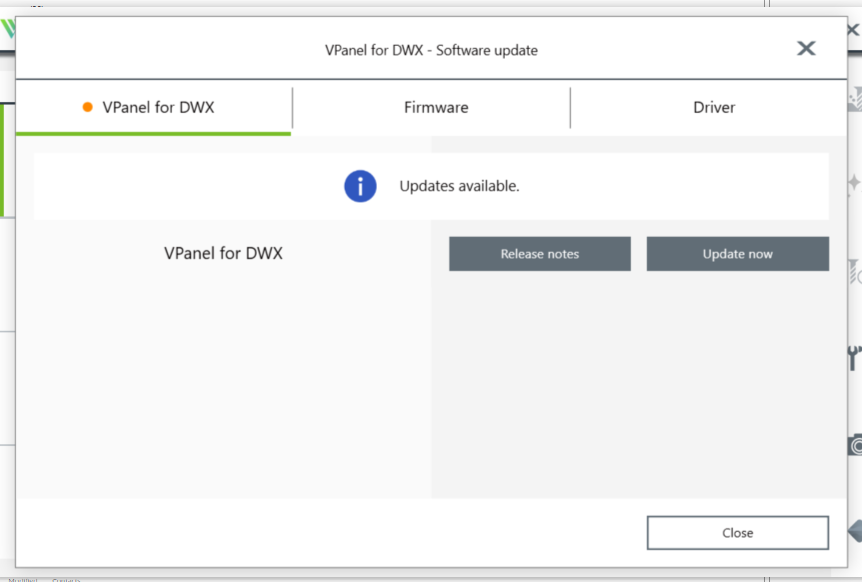Image resolution: width=862 pixels, height=582 pixels.
Task: Click the Update now button
Action: 737,254
